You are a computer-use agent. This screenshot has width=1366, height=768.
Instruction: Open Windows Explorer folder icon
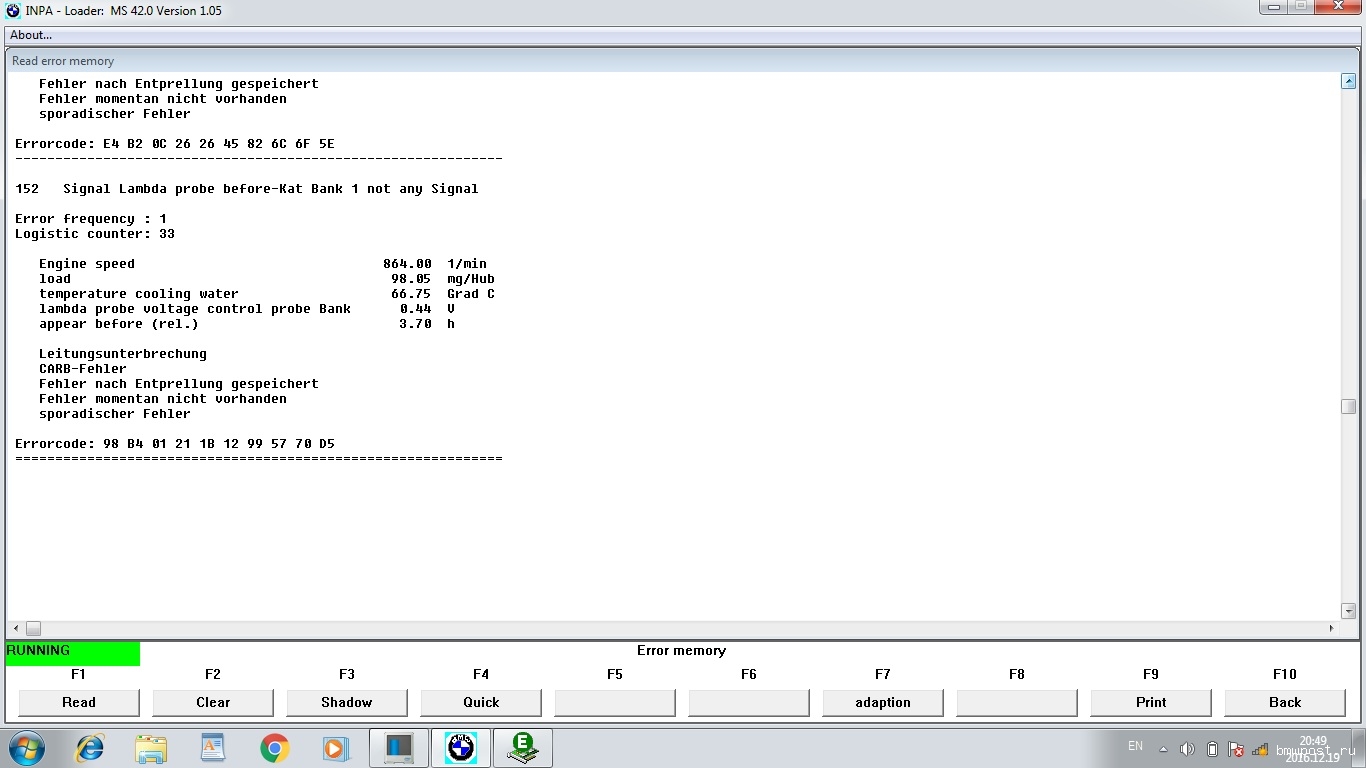point(151,748)
